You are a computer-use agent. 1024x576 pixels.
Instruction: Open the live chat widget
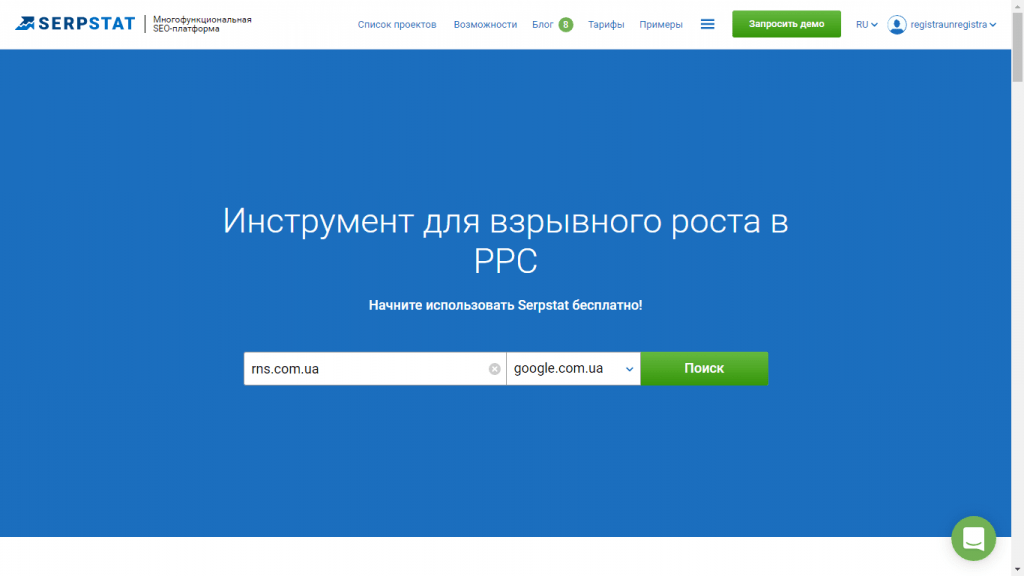click(973, 539)
